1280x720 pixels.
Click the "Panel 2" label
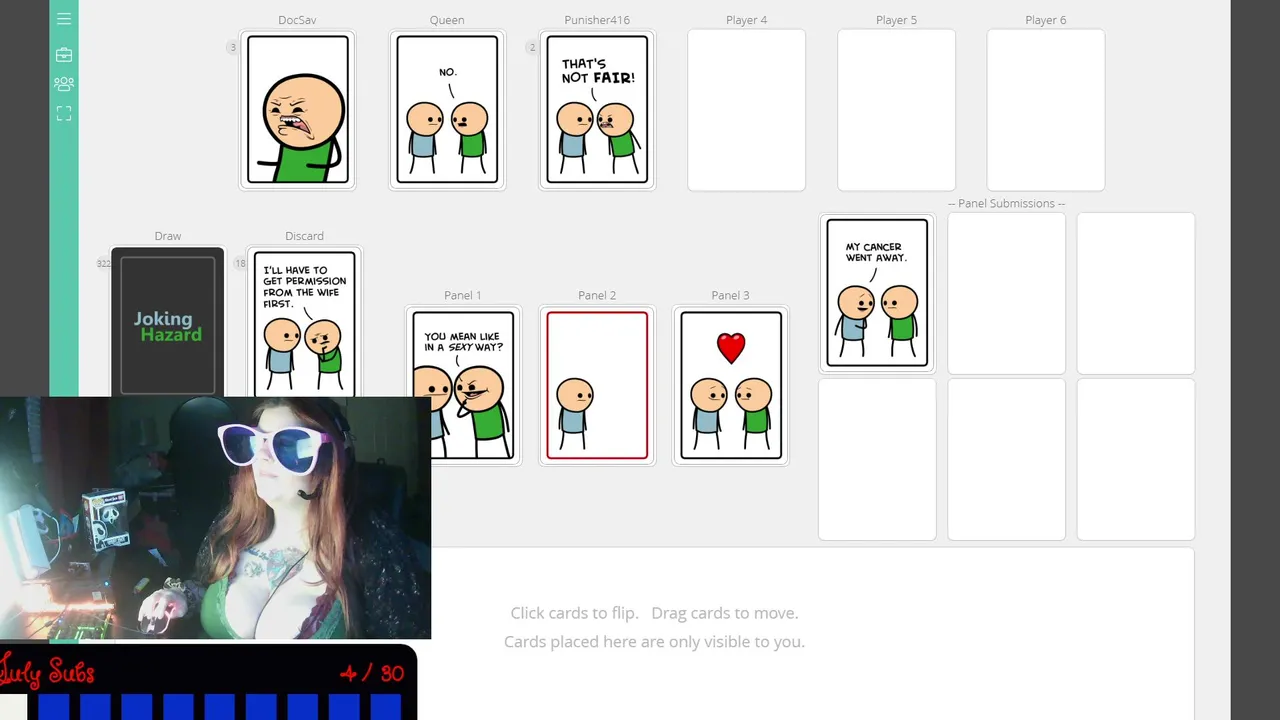(x=597, y=295)
